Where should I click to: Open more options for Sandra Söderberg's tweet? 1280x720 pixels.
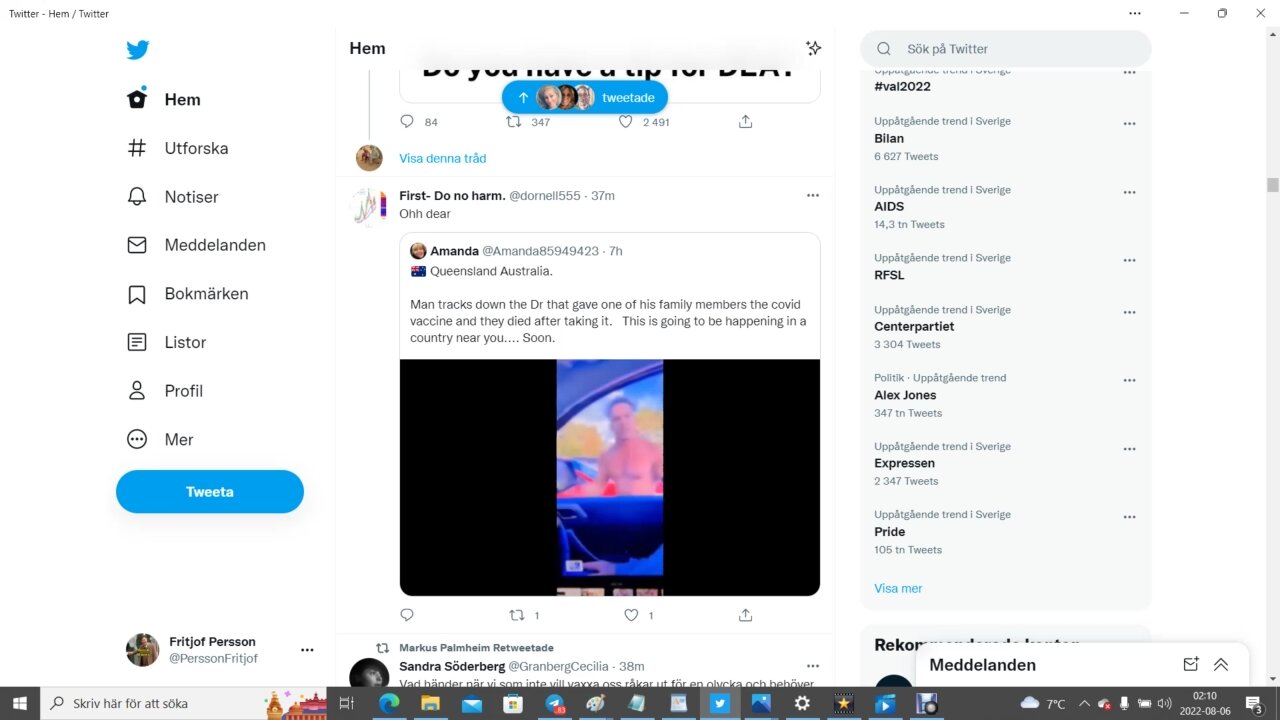(x=813, y=666)
